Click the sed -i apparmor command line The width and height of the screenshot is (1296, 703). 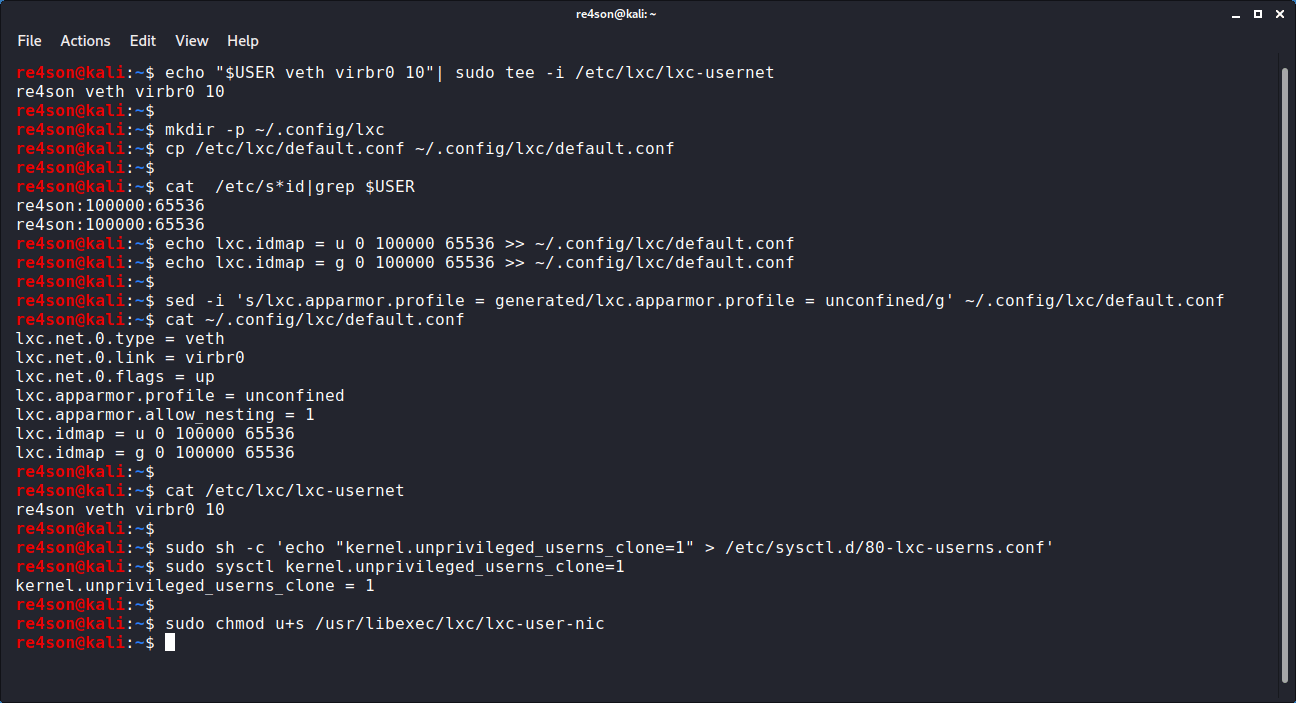pos(690,300)
